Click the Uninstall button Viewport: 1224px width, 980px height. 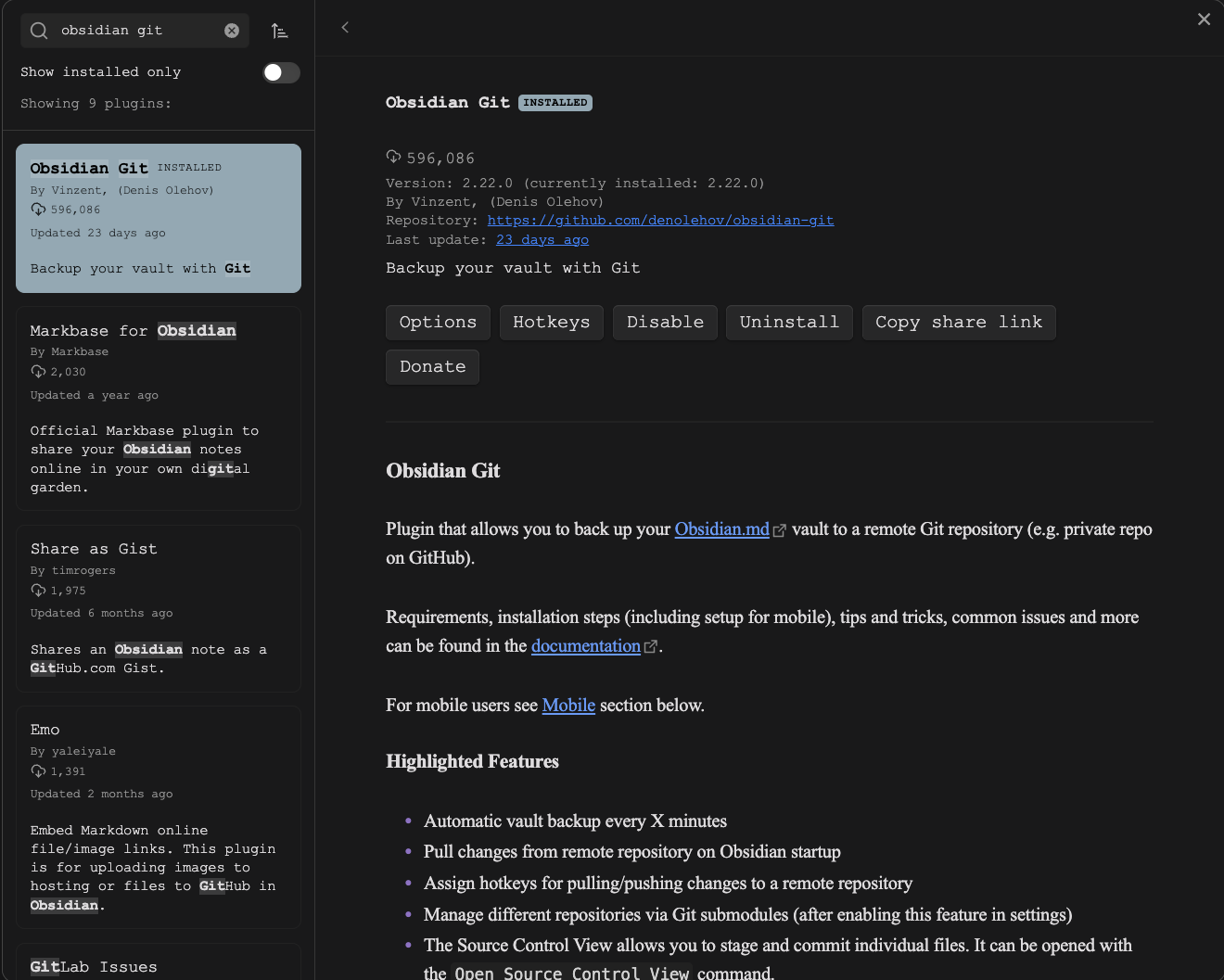coord(789,323)
